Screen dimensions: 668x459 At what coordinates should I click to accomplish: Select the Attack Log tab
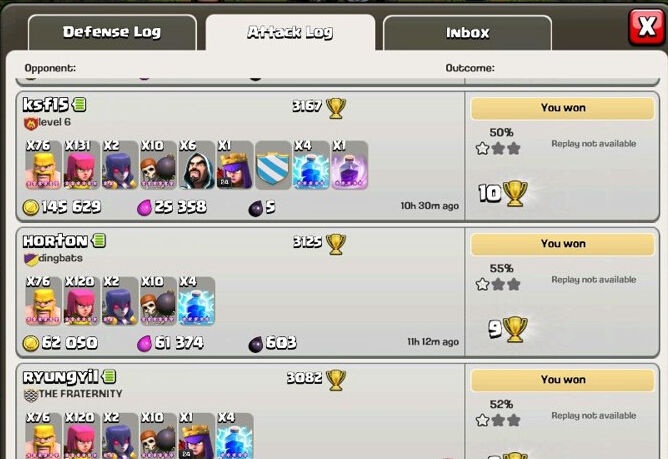(x=290, y=32)
